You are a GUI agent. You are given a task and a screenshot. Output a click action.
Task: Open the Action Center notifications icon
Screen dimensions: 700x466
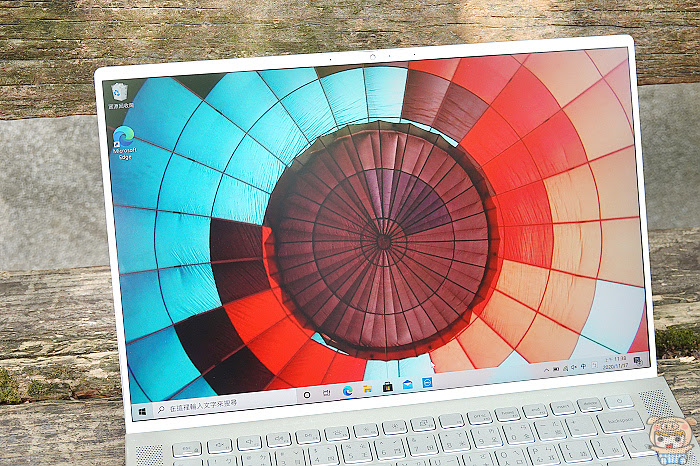coord(638,361)
